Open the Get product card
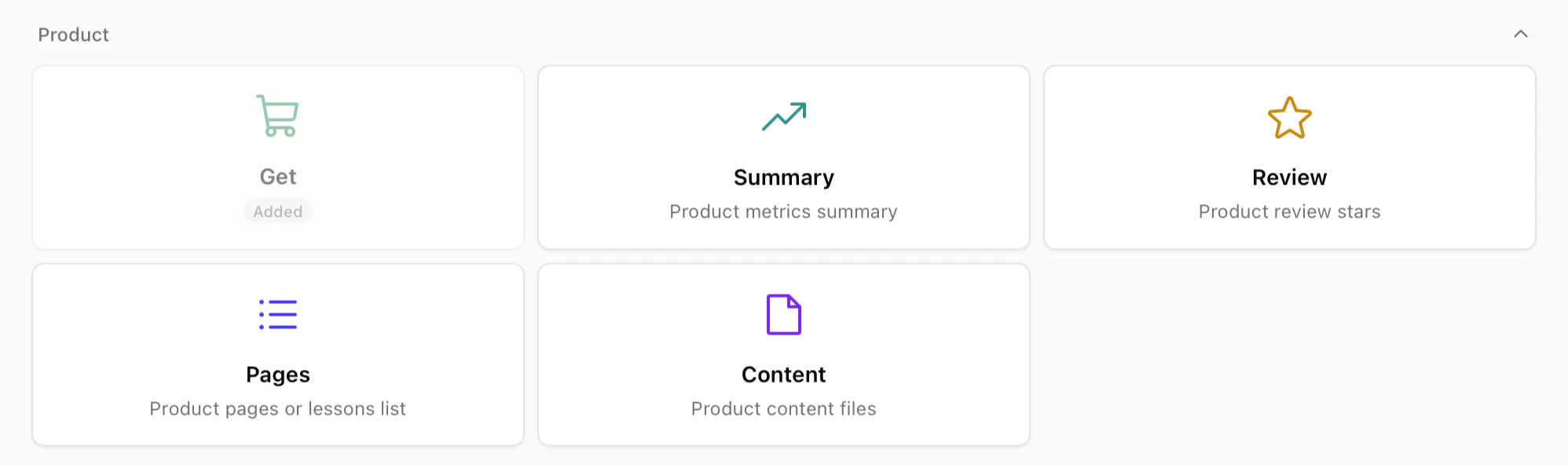The image size is (1568, 465). point(277,157)
